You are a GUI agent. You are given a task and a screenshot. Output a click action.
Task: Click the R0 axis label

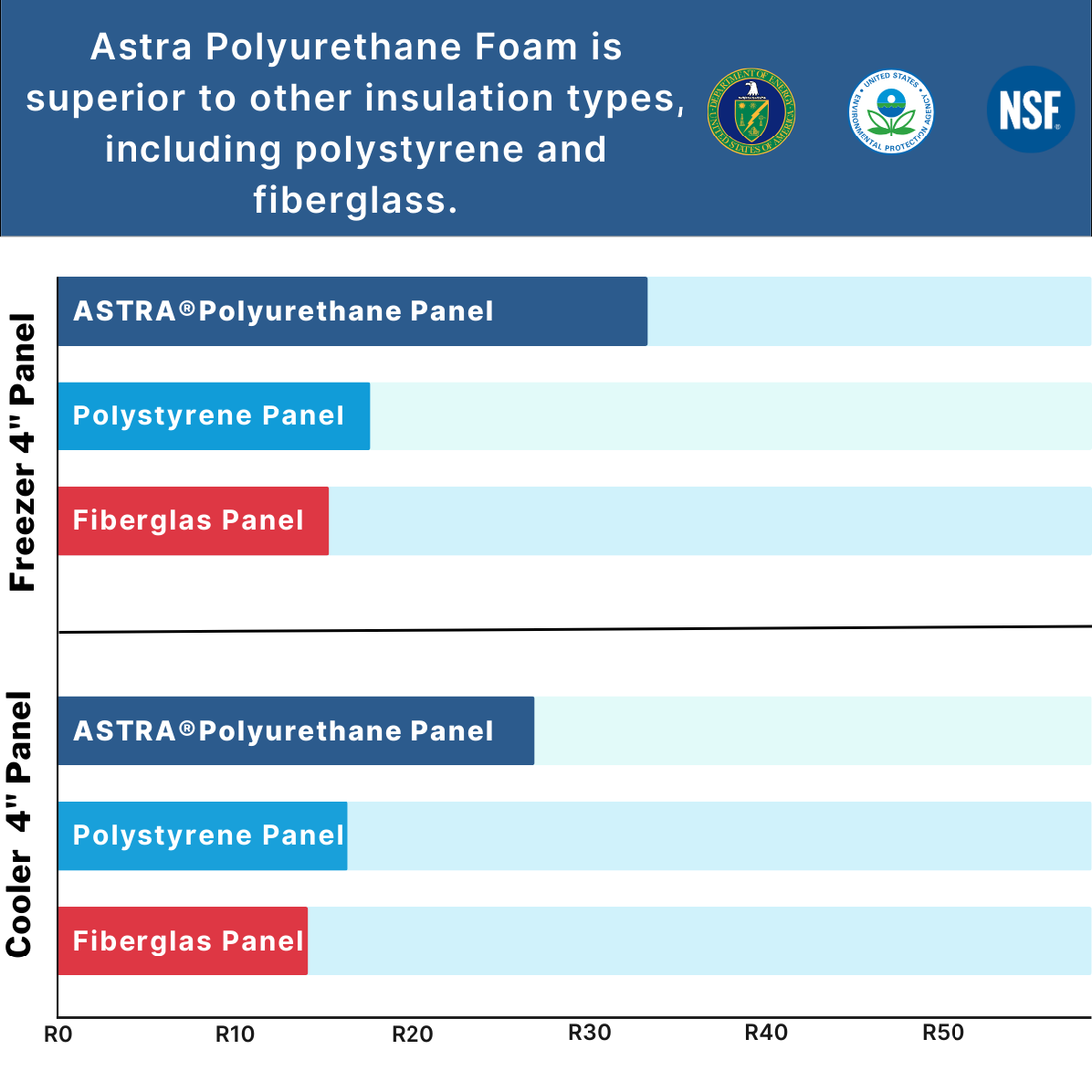tap(58, 1034)
